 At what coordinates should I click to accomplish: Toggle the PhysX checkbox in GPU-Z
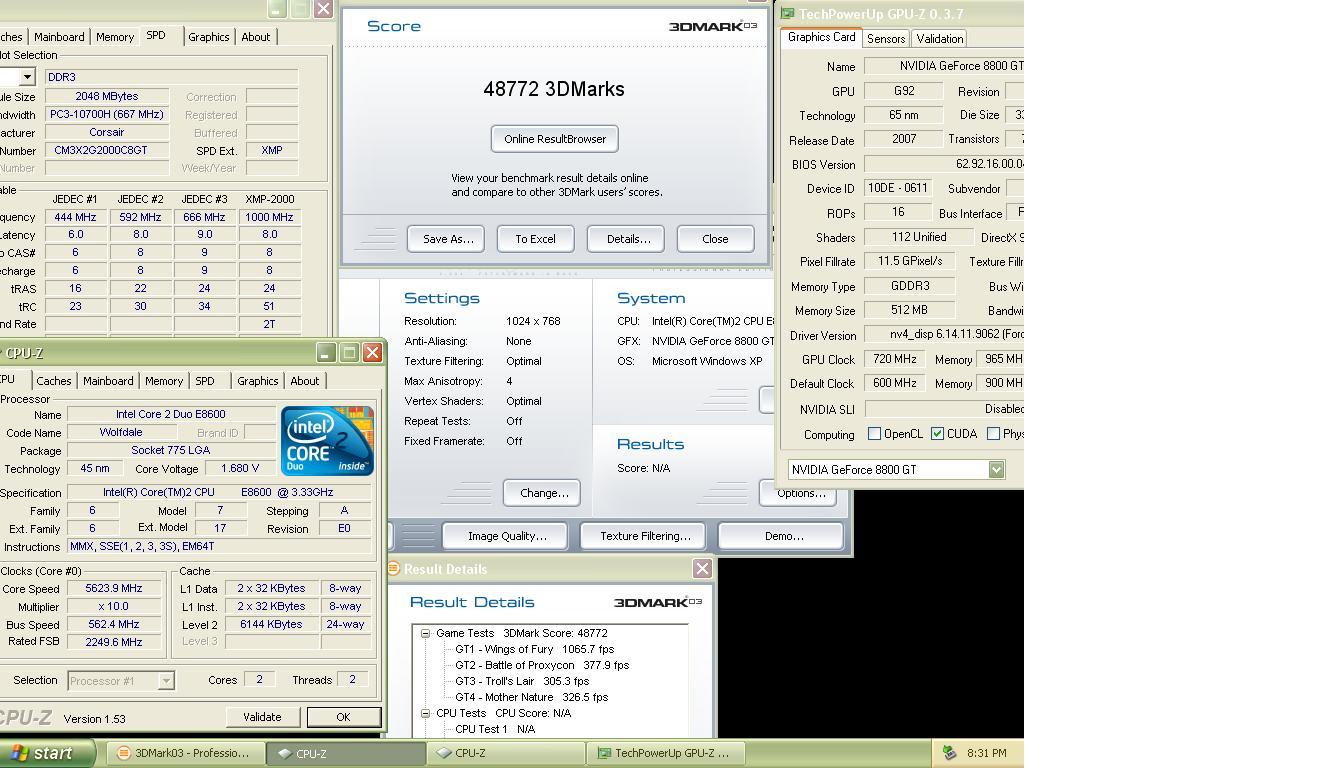[993, 434]
